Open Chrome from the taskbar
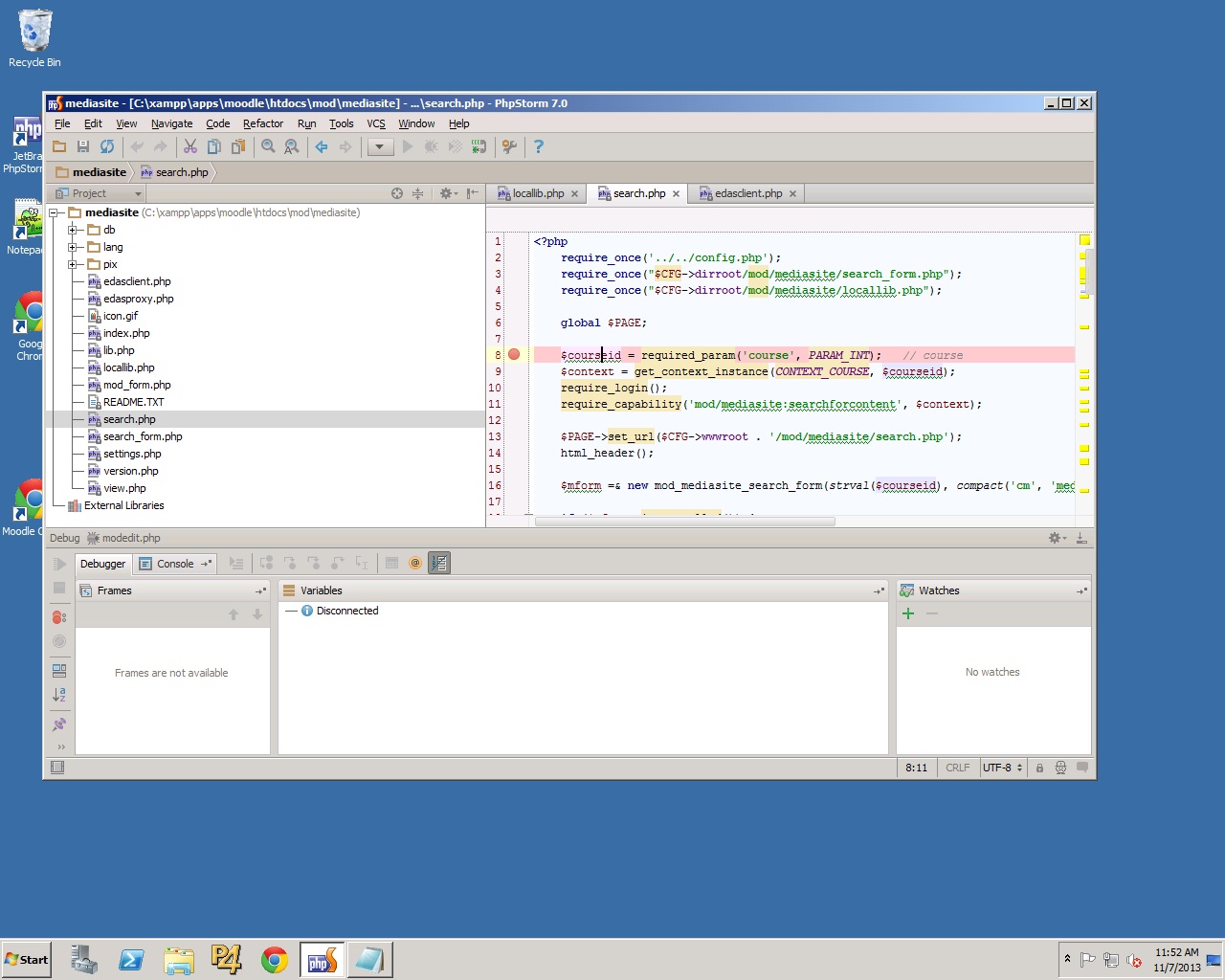Screen dimensions: 1225x980 pyautogui.click(x=275, y=960)
